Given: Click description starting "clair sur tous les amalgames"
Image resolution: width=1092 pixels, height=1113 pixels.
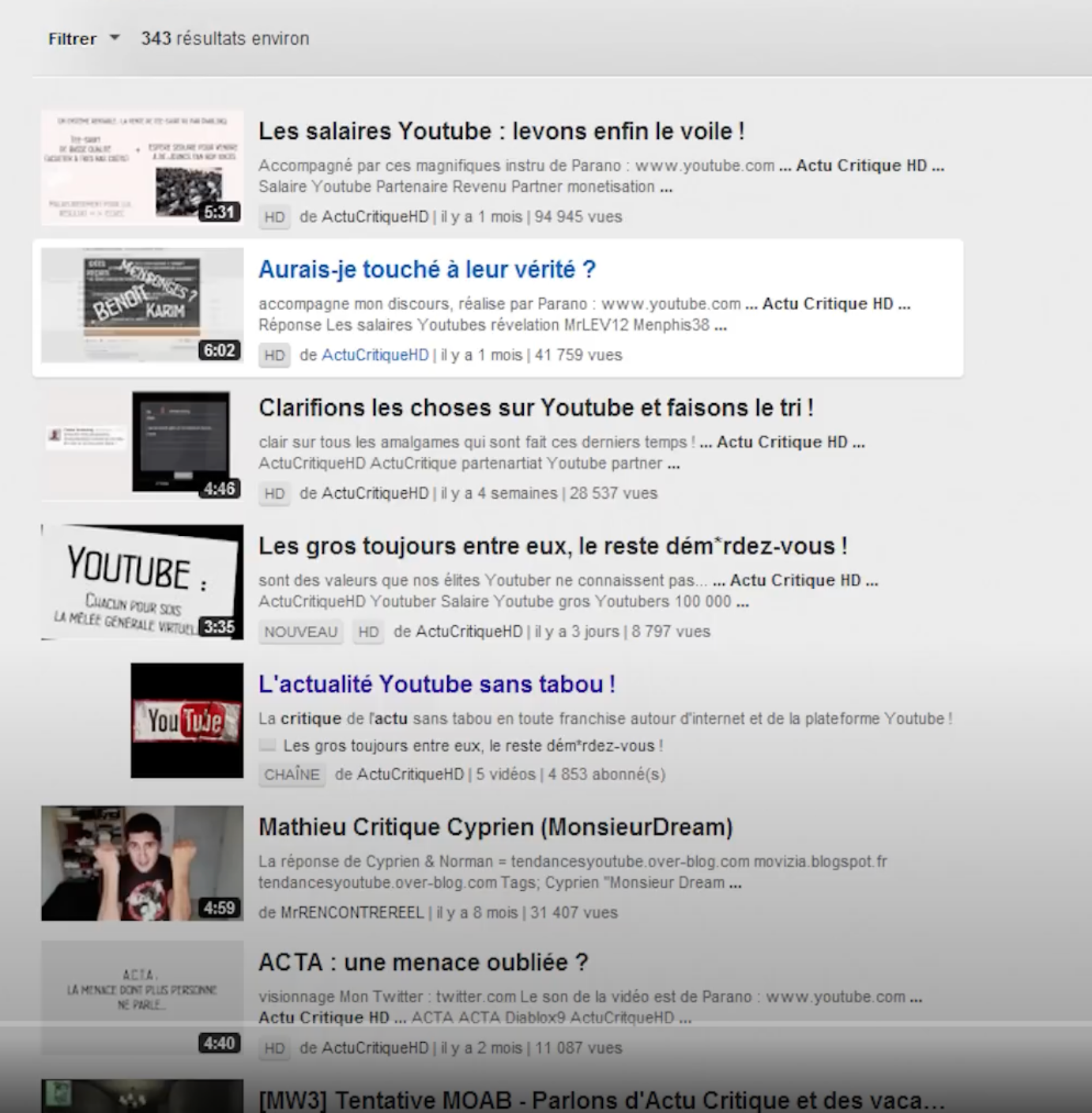Looking at the screenshot, I should (x=562, y=453).
